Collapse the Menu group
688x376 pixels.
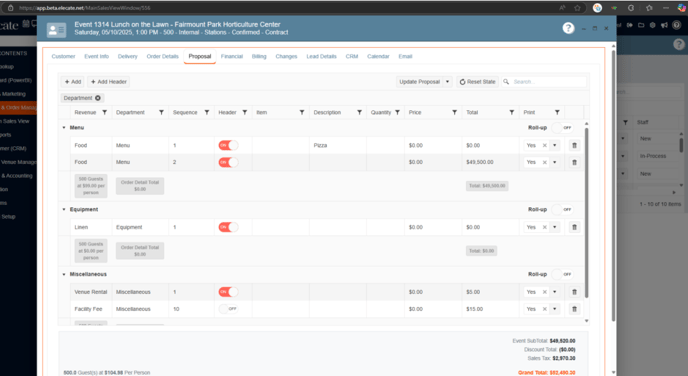(x=64, y=128)
